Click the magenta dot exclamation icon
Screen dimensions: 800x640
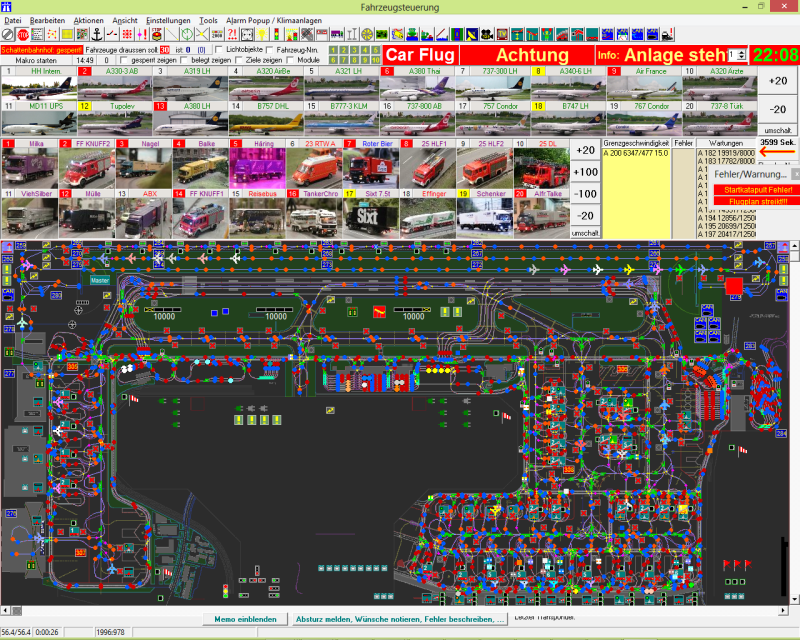click(x=142, y=35)
